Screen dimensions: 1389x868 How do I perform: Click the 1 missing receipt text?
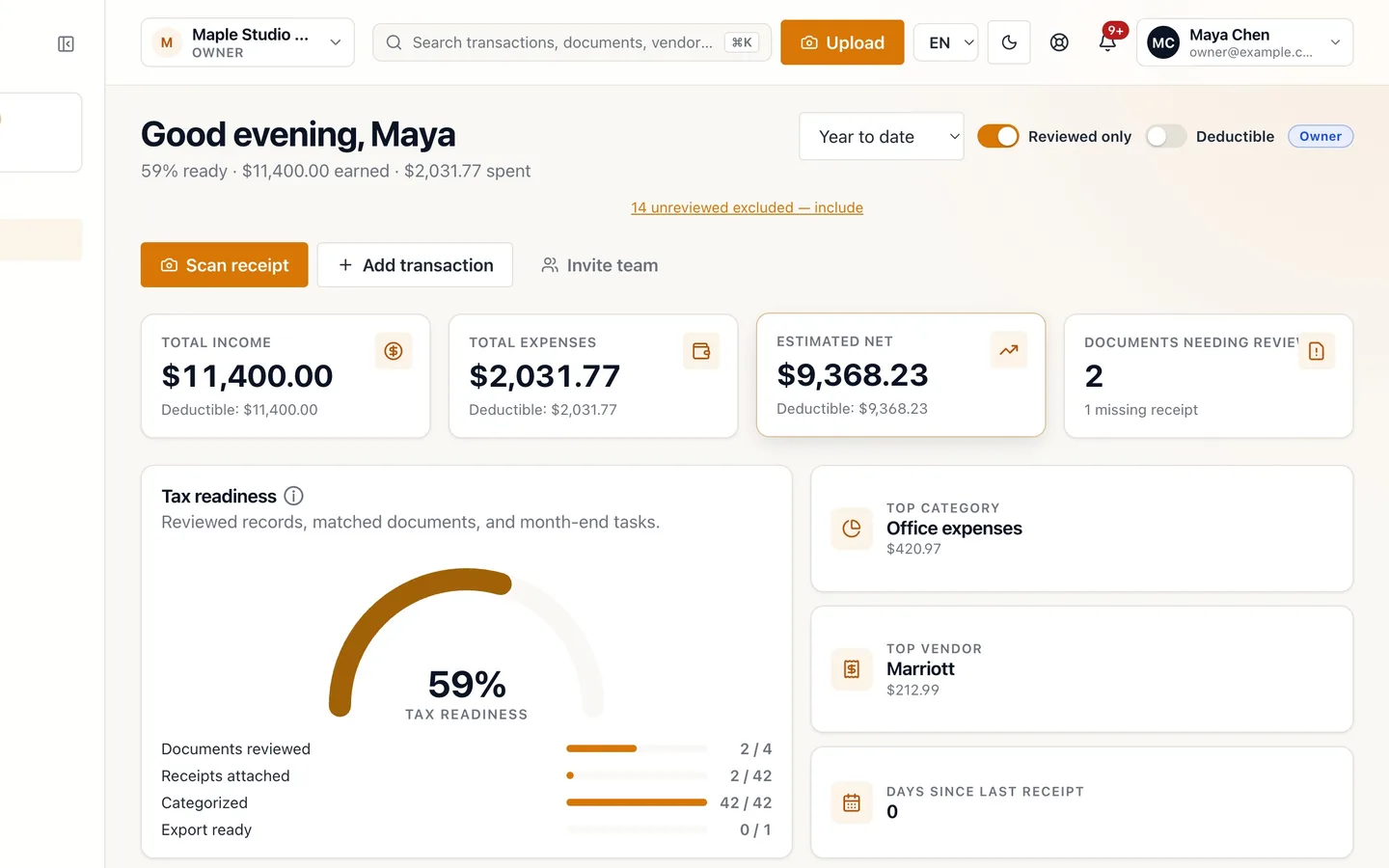point(1141,410)
